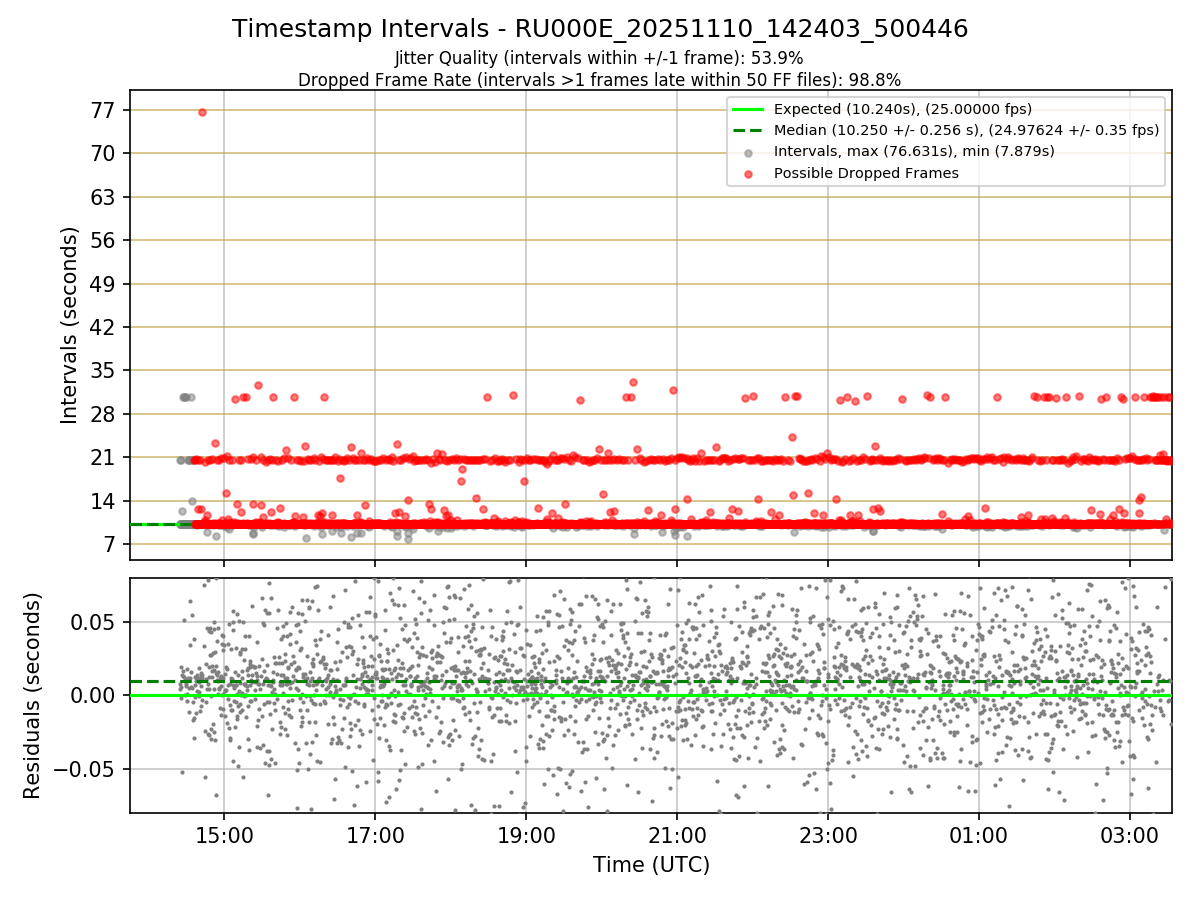Click the gray dot marker in legend

pyautogui.click(x=748, y=152)
